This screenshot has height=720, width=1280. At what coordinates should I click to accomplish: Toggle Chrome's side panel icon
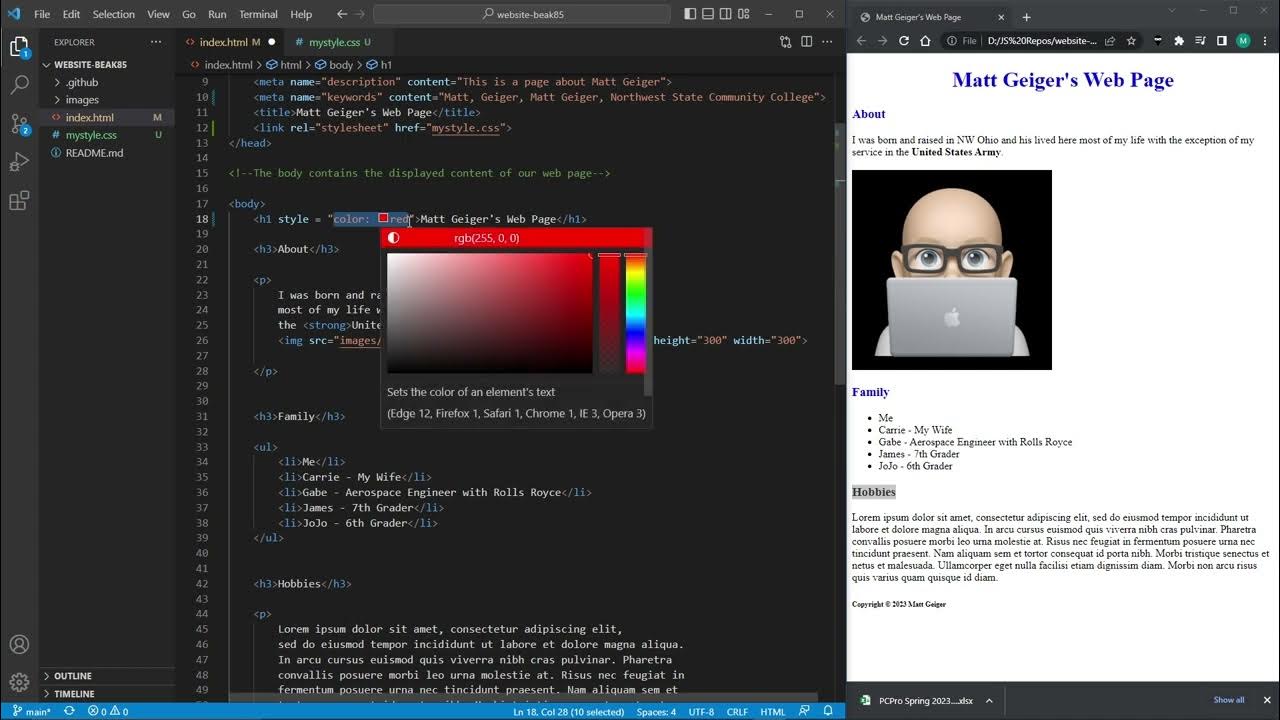click(1221, 41)
